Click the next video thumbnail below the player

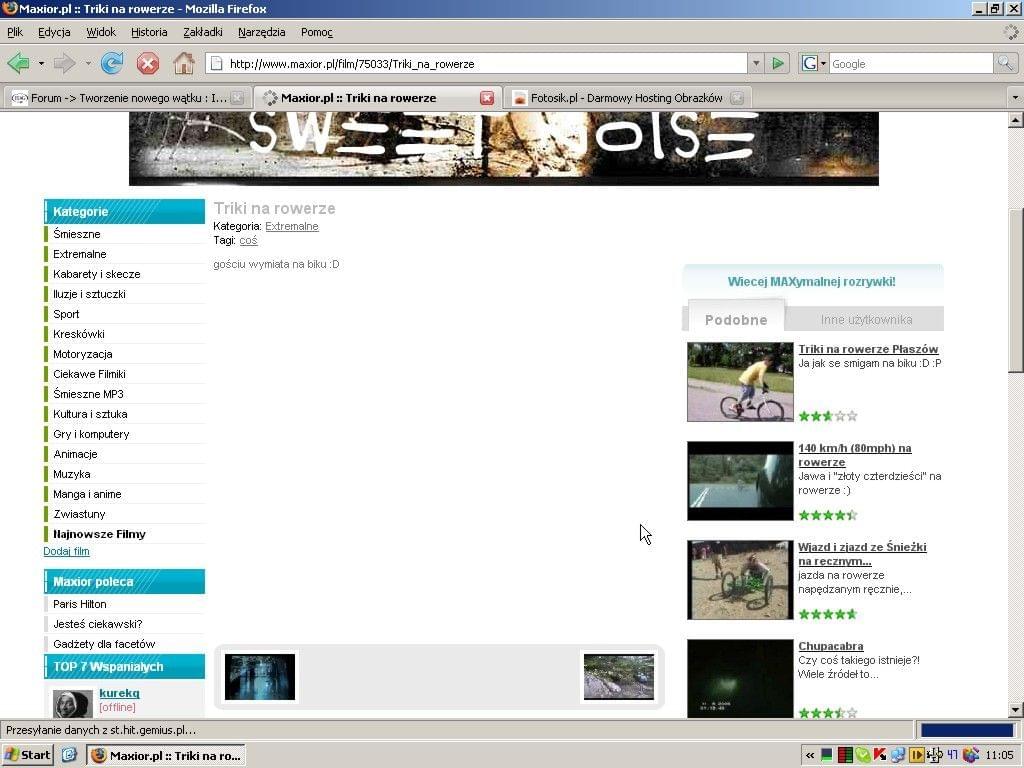pyautogui.click(x=618, y=677)
